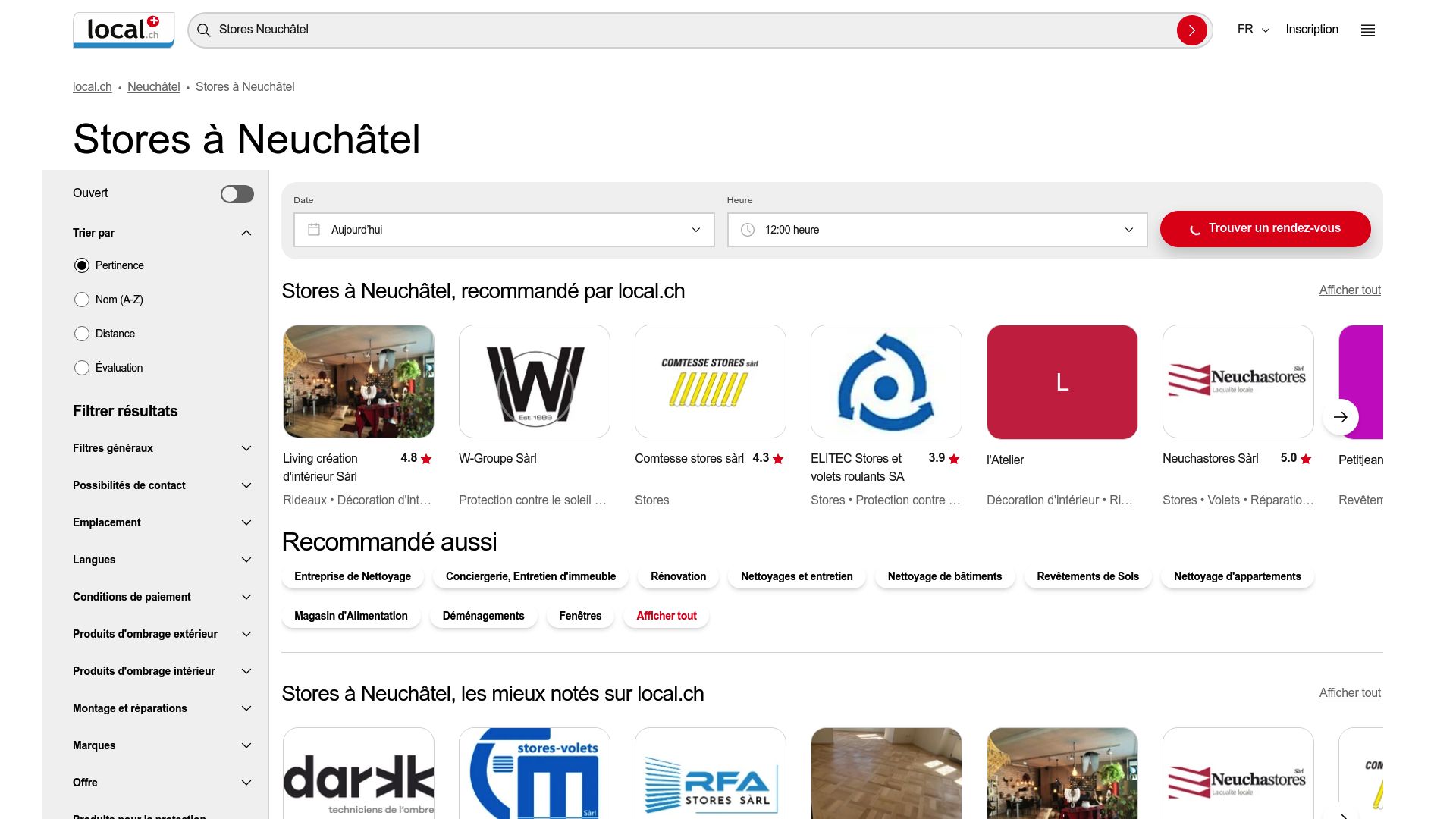The width and height of the screenshot is (1456, 819).
Task: Click the local.ch logo
Action: pyautogui.click(x=123, y=30)
